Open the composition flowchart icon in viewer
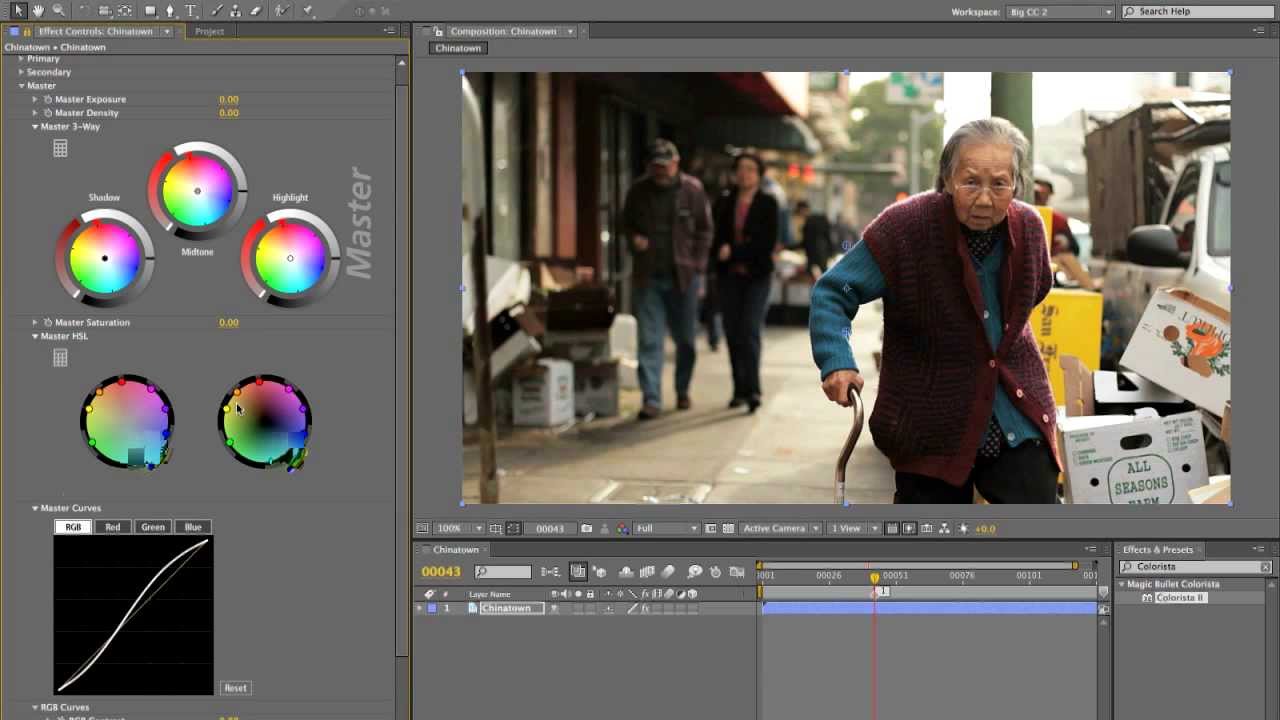The width and height of the screenshot is (1280, 720). [945, 528]
